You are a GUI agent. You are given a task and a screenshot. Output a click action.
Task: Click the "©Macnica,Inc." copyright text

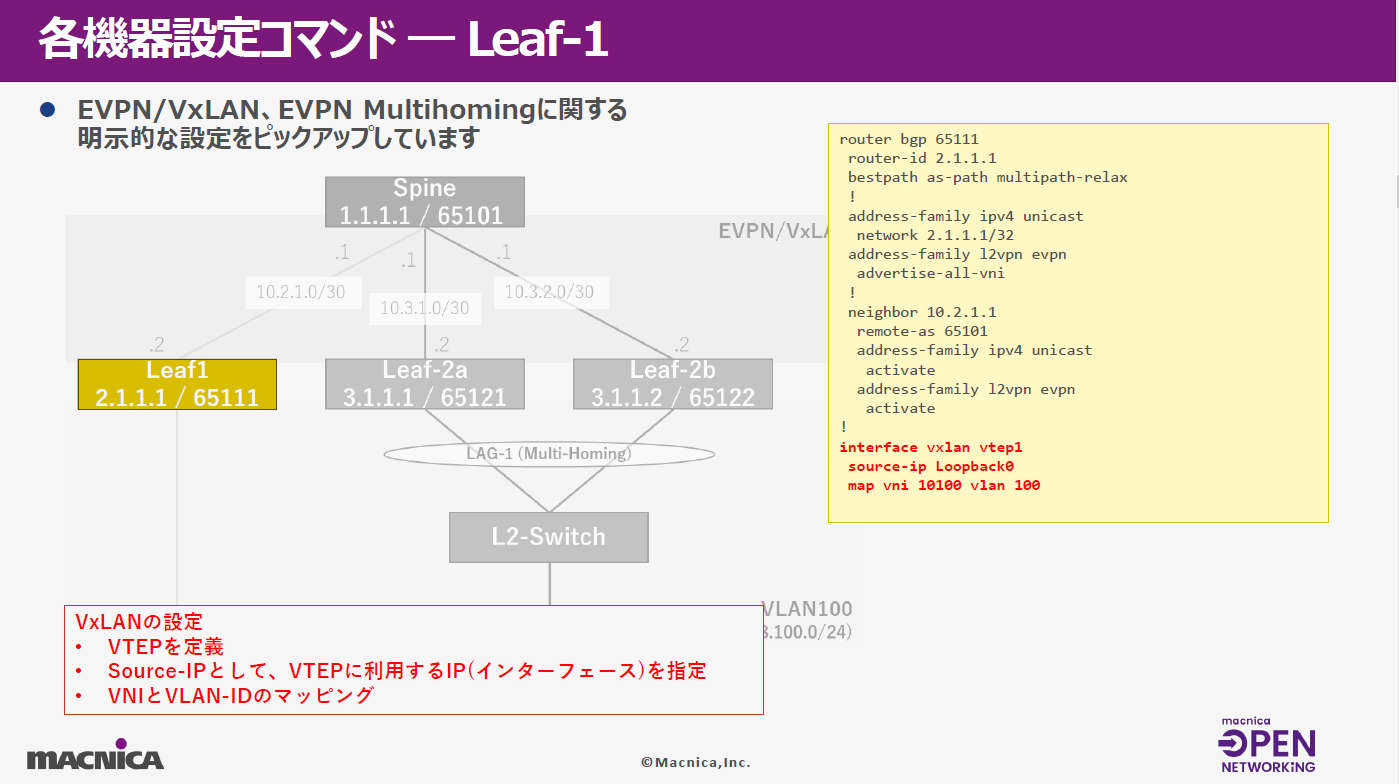pos(696,762)
